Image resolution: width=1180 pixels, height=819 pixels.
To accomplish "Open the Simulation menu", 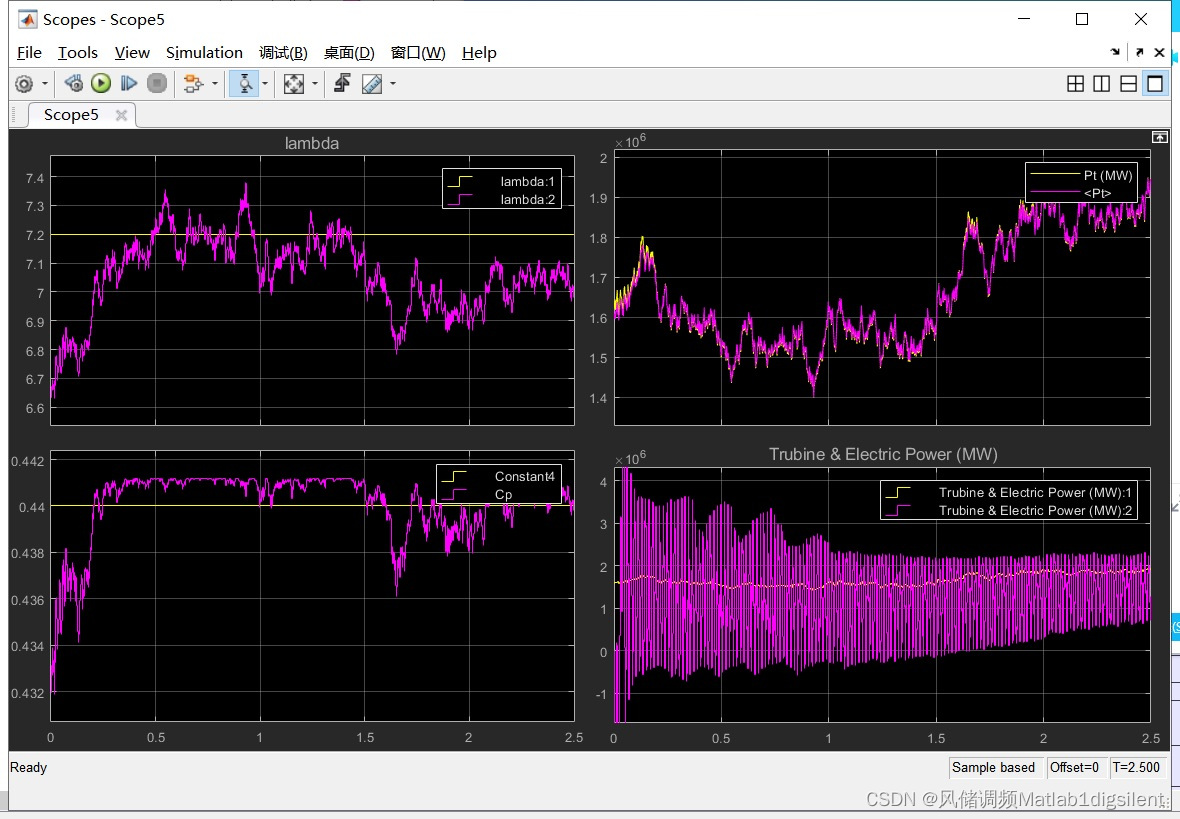I will tap(204, 52).
